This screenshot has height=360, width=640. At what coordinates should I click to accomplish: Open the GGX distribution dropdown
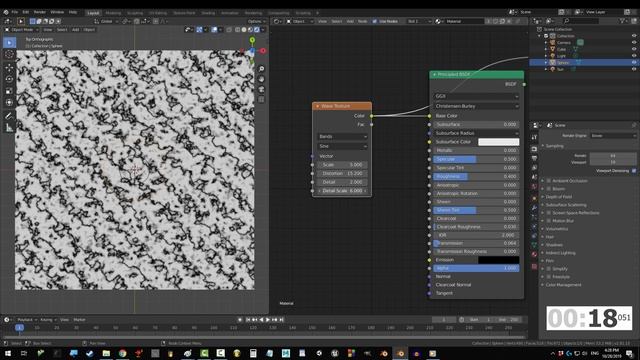click(x=476, y=96)
